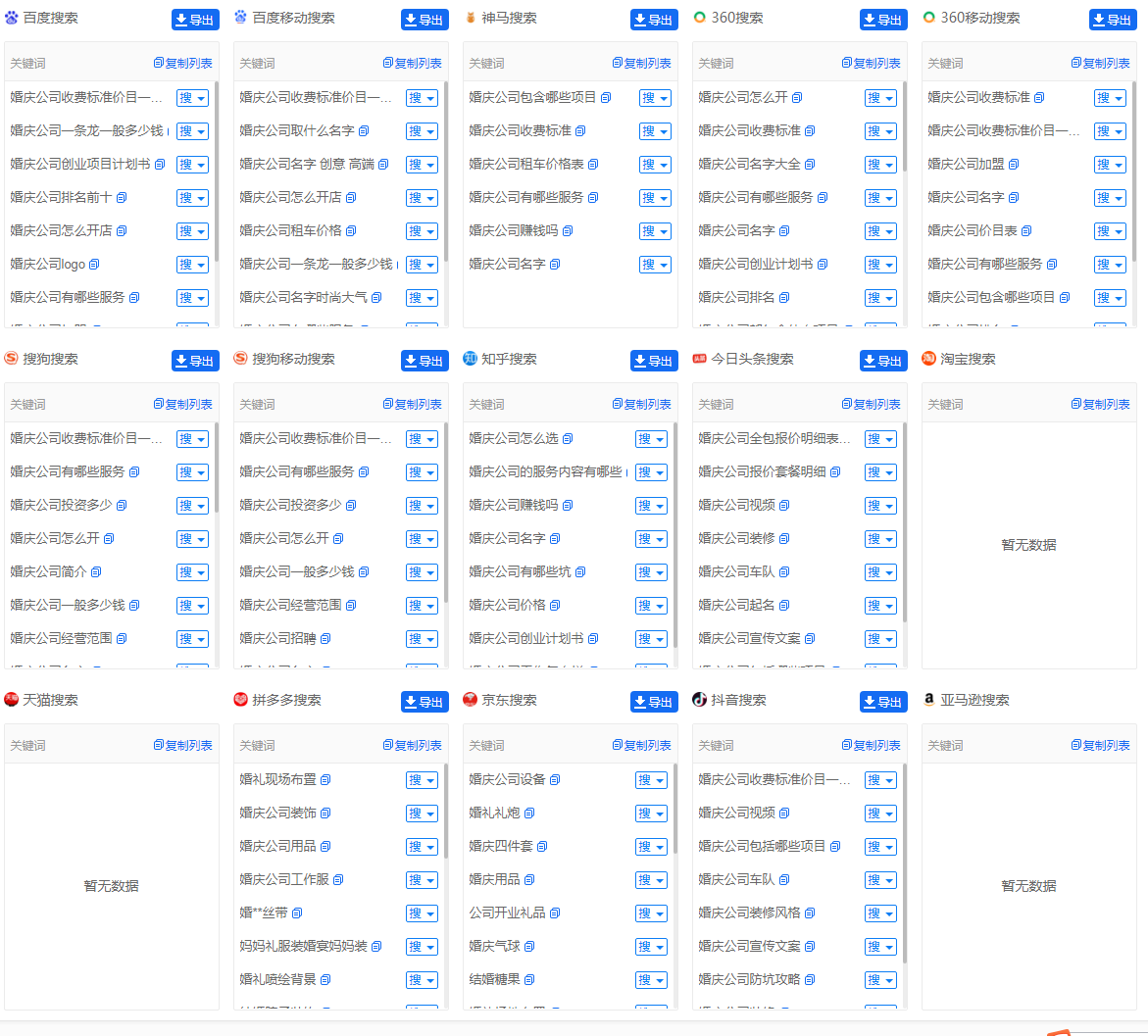Copy keyword 婚庆公司排名 in 360搜索 panel
Screen dimensions: 1148x1036
pyautogui.click(x=784, y=297)
